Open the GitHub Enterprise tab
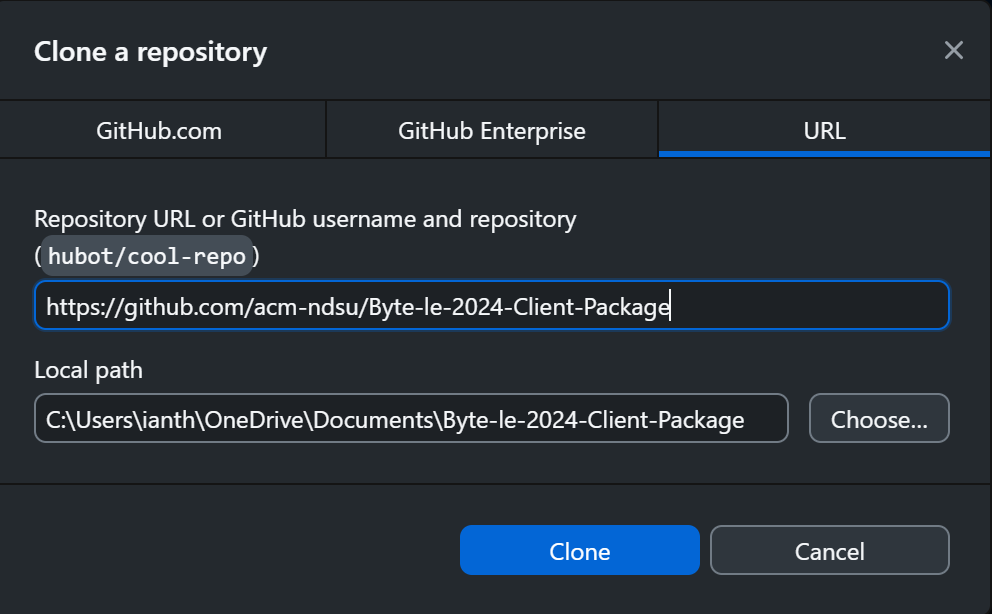The width and height of the screenshot is (992, 614). pos(491,131)
